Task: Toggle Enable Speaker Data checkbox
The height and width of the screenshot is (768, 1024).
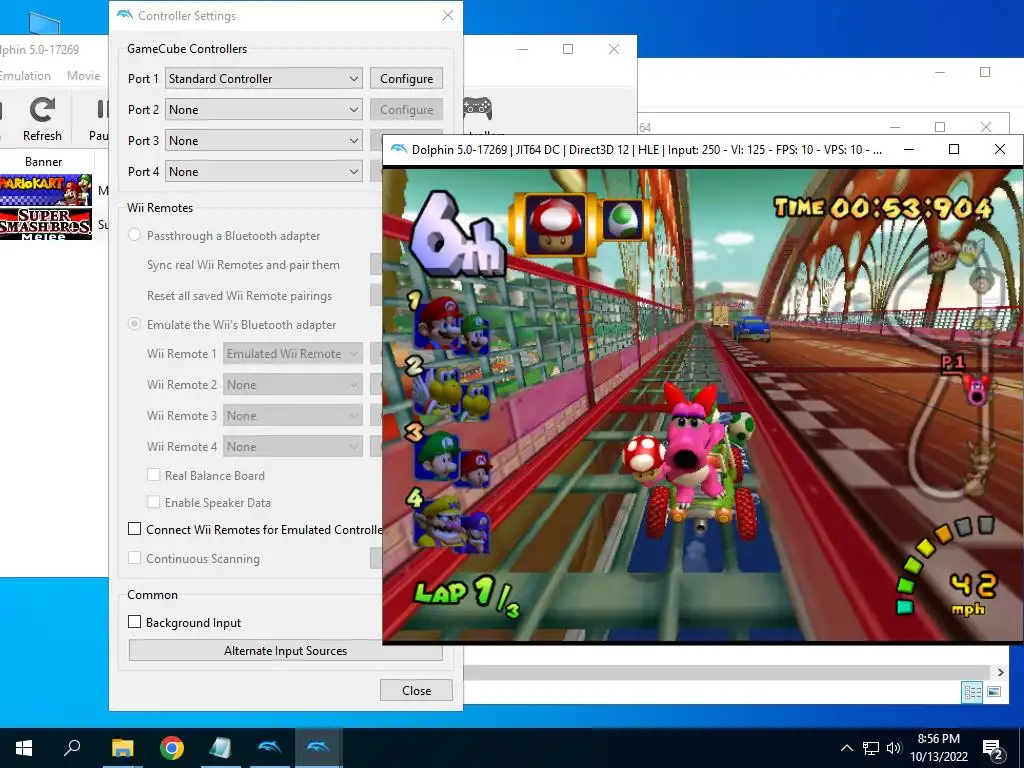Action: point(153,502)
